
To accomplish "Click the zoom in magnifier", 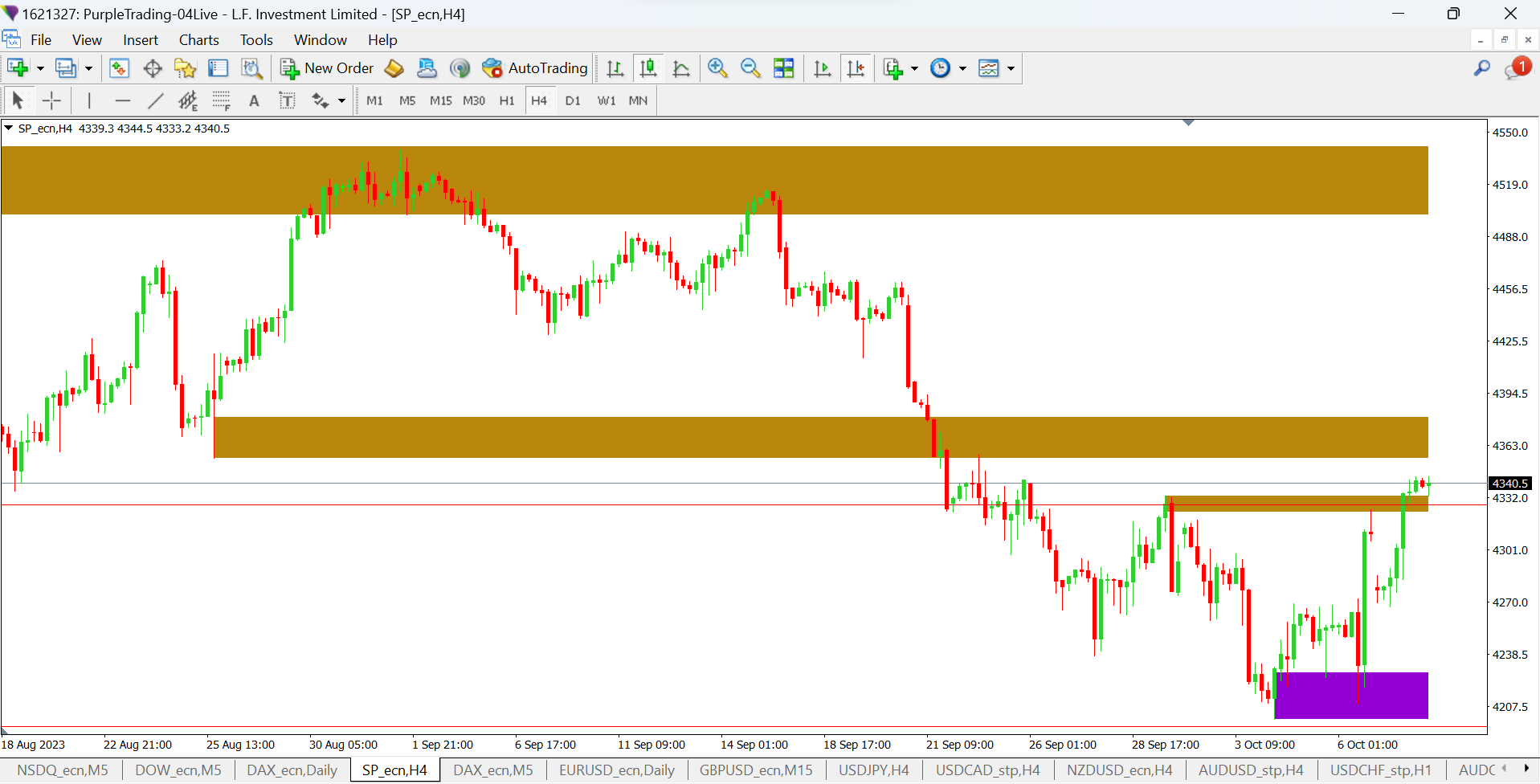I will pyautogui.click(x=717, y=69).
